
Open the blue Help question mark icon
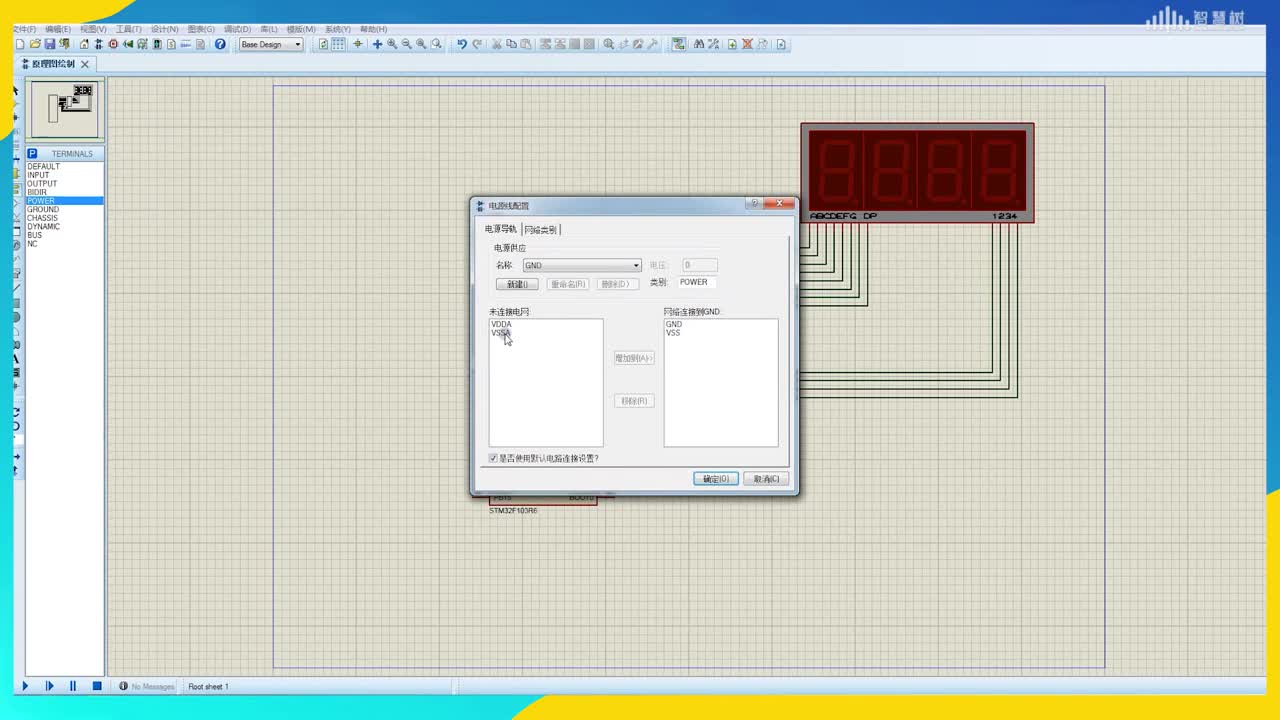coord(220,44)
